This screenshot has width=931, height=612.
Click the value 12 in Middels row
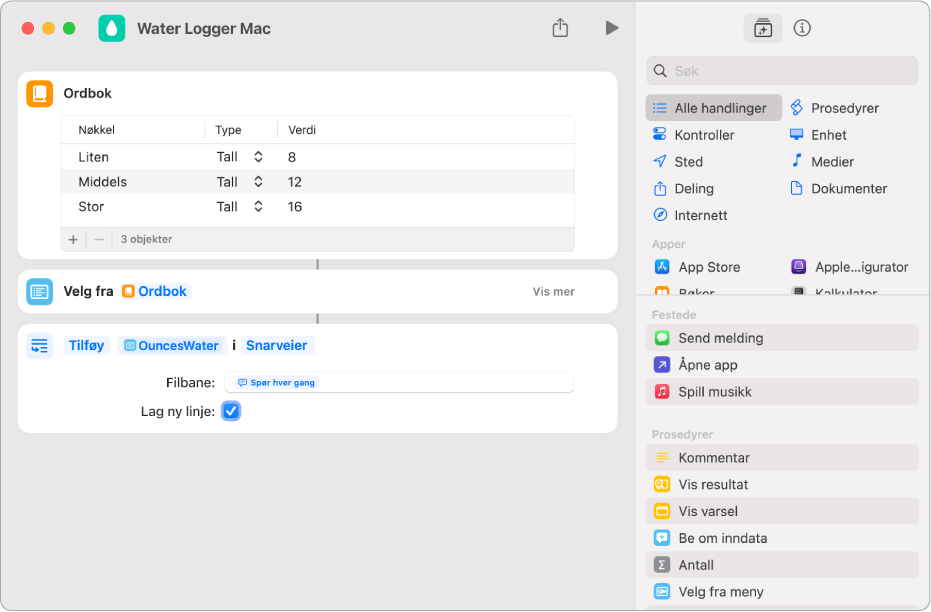click(294, 182)
